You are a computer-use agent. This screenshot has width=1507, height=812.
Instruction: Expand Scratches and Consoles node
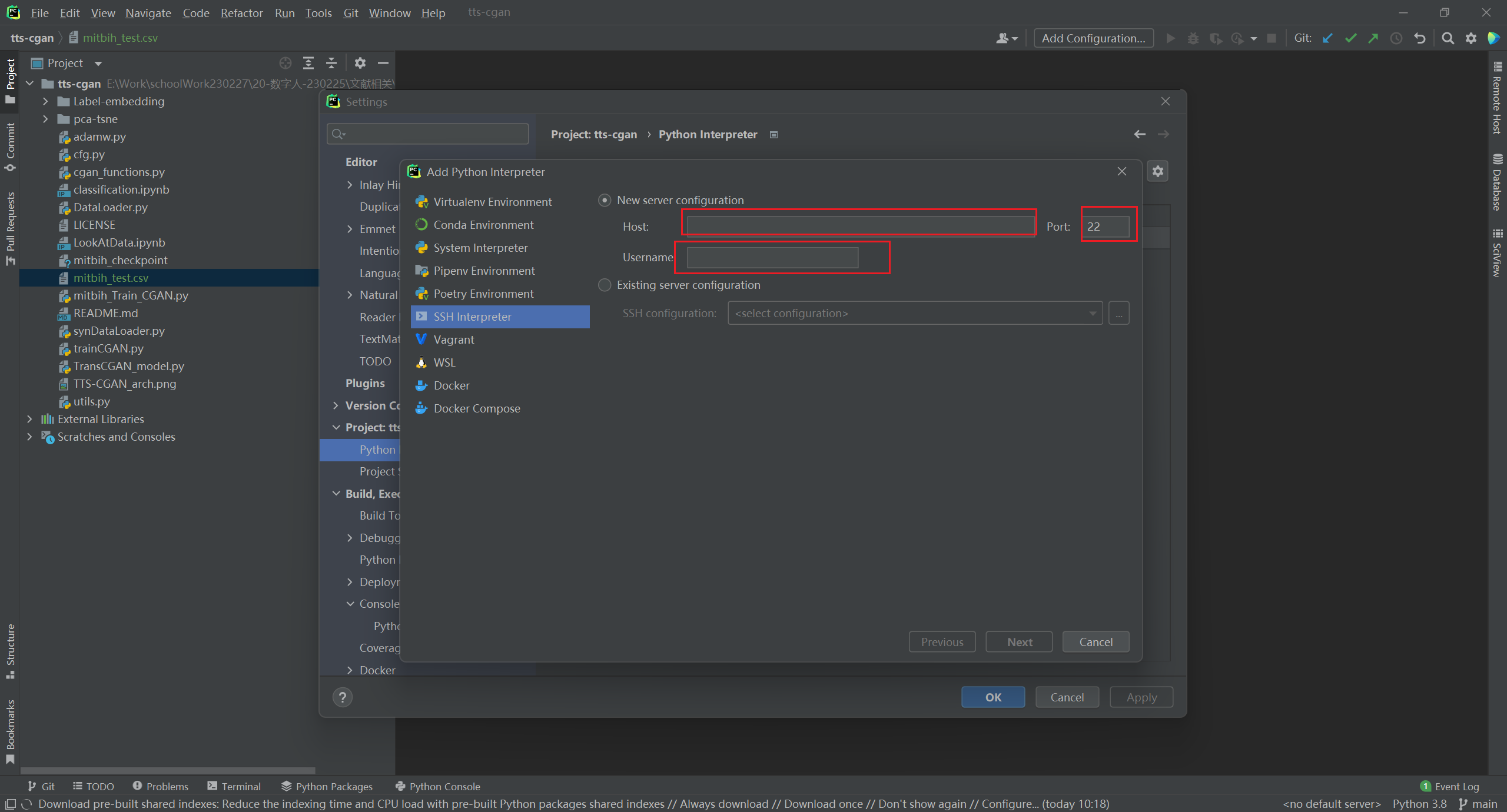pos(29,437)
